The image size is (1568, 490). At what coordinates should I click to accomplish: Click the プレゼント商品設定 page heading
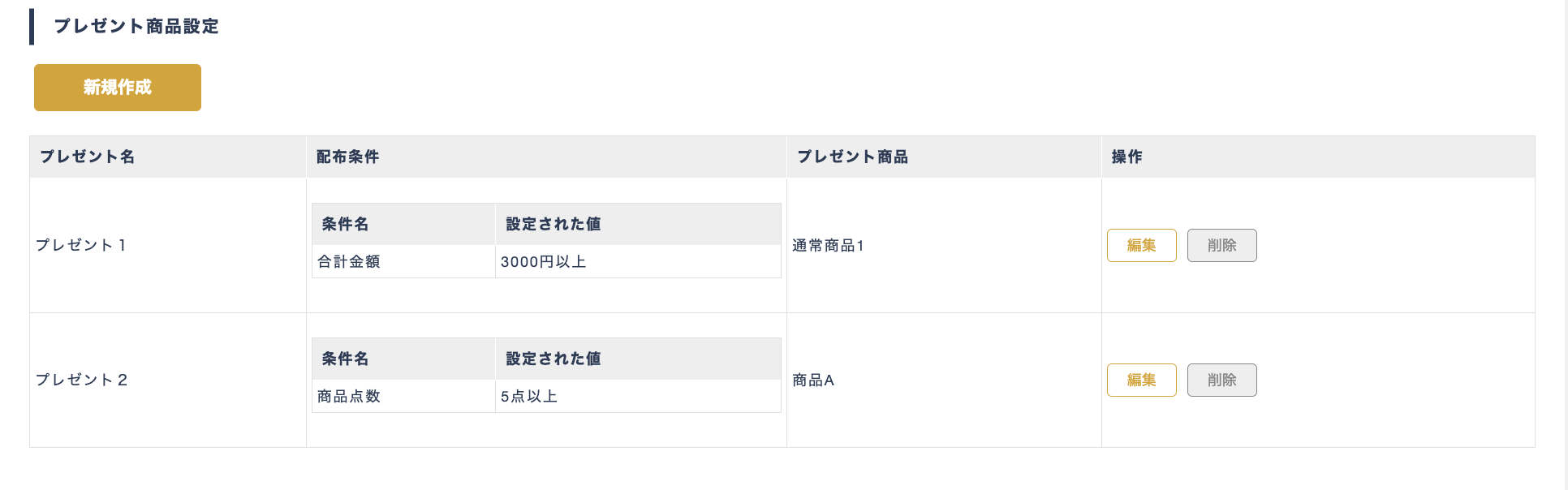coord(136,26)
